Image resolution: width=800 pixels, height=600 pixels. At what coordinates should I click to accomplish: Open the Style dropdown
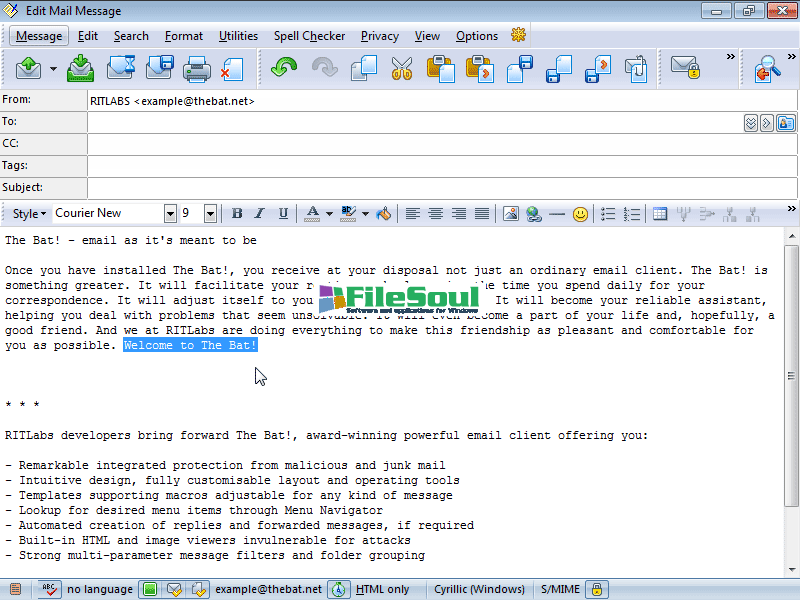(29, 213)
